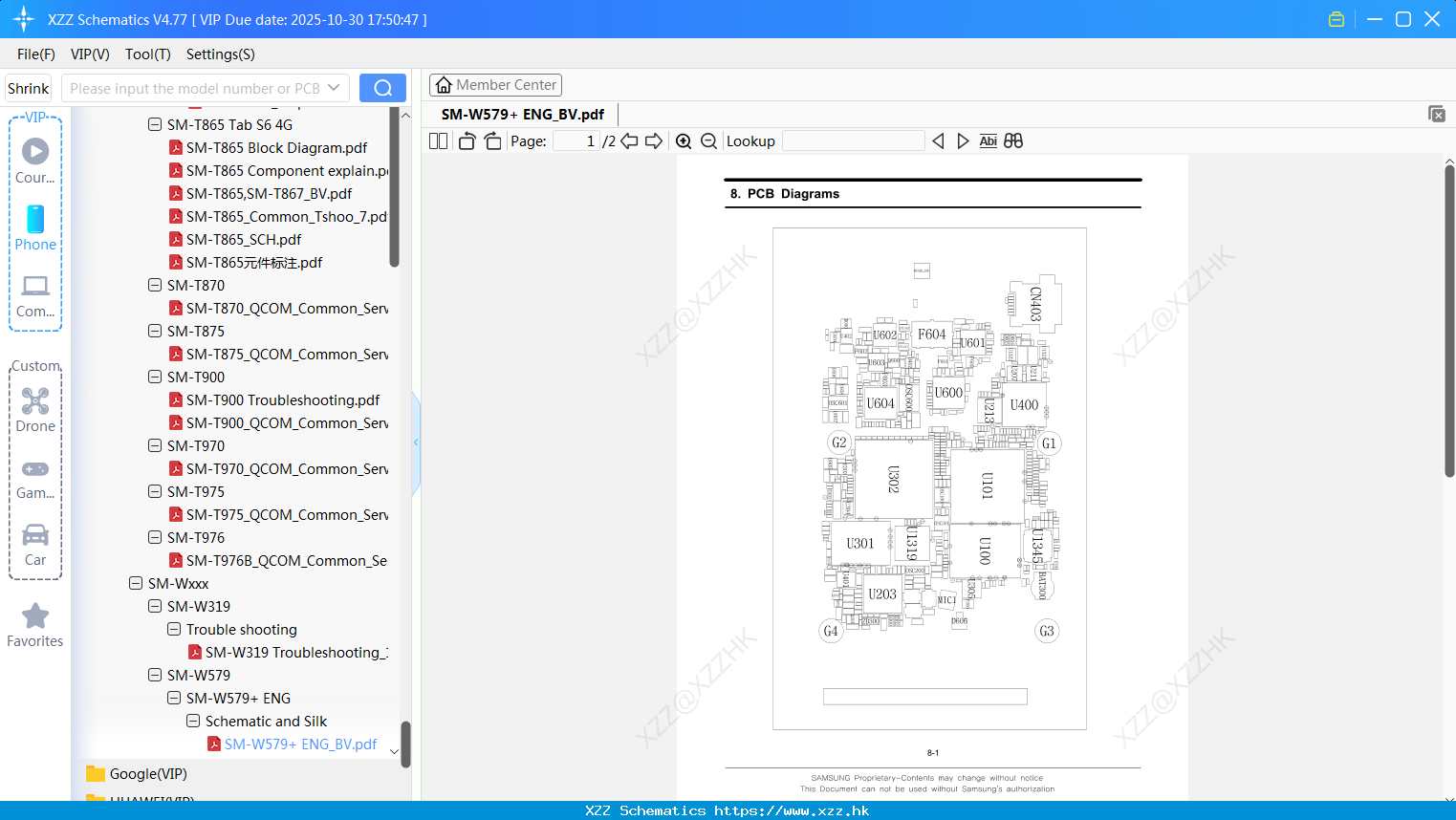
Task: Open the File(F) menu
Action: pyautogui.click(x=36, y=54)
